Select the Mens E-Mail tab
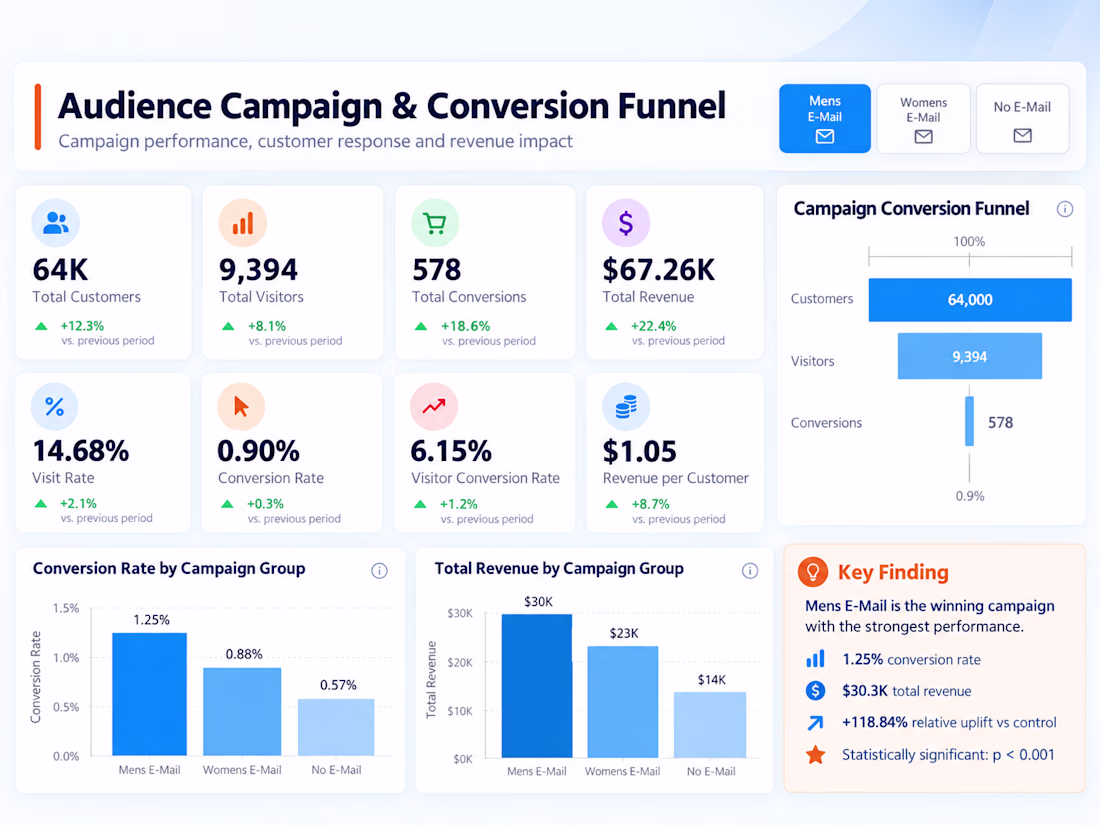The width and height of the screenshot is (1100, 825). pos(825,119)
